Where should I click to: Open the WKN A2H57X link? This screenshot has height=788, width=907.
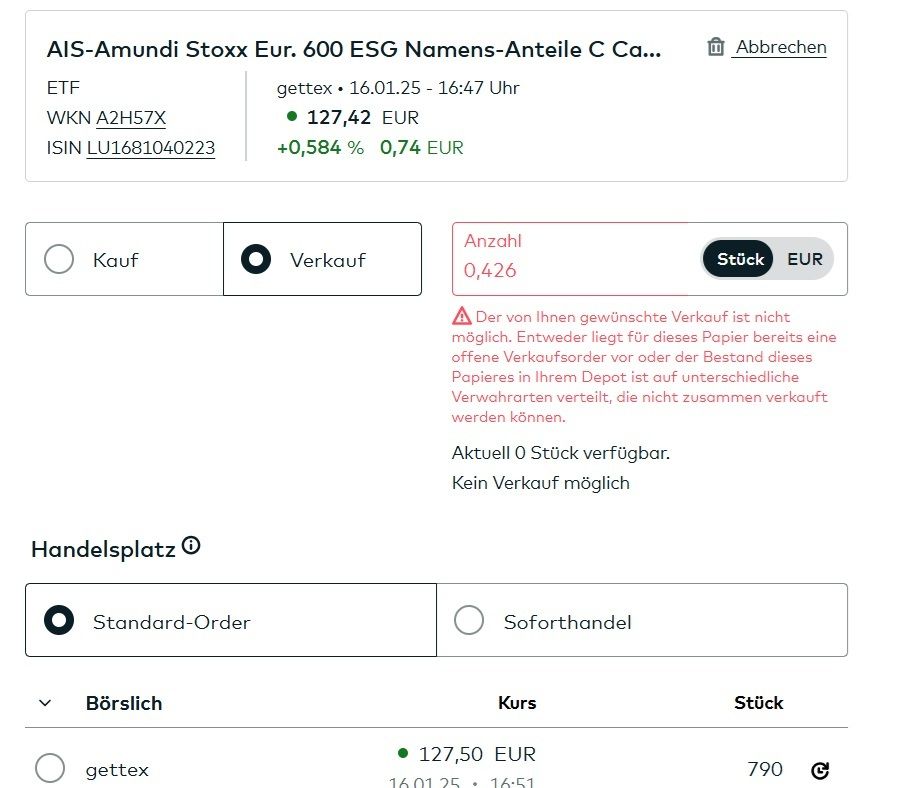pyautogui.click(x=131, y=118)
